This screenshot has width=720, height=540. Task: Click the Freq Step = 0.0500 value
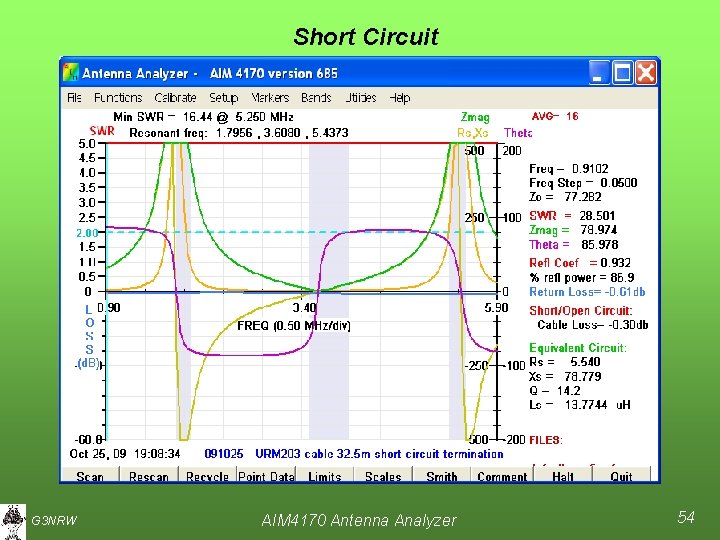(x=583, y=183)
